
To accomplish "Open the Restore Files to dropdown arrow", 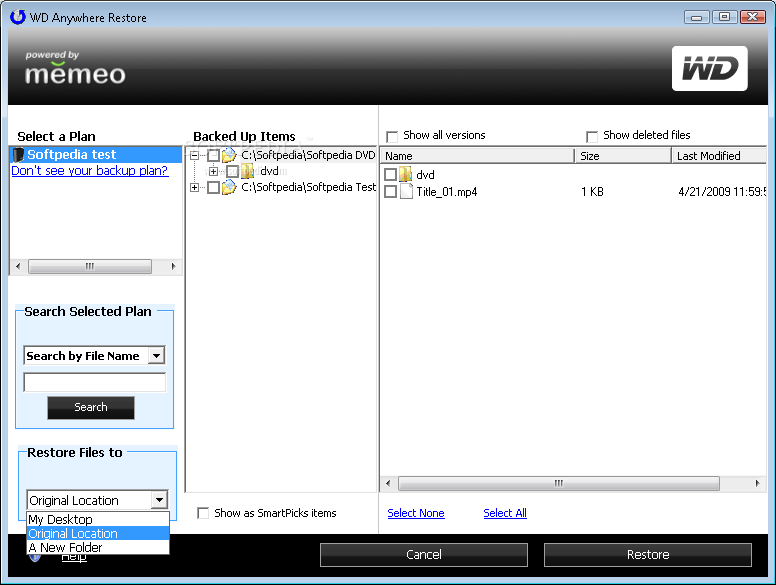I will coord(159,500).
